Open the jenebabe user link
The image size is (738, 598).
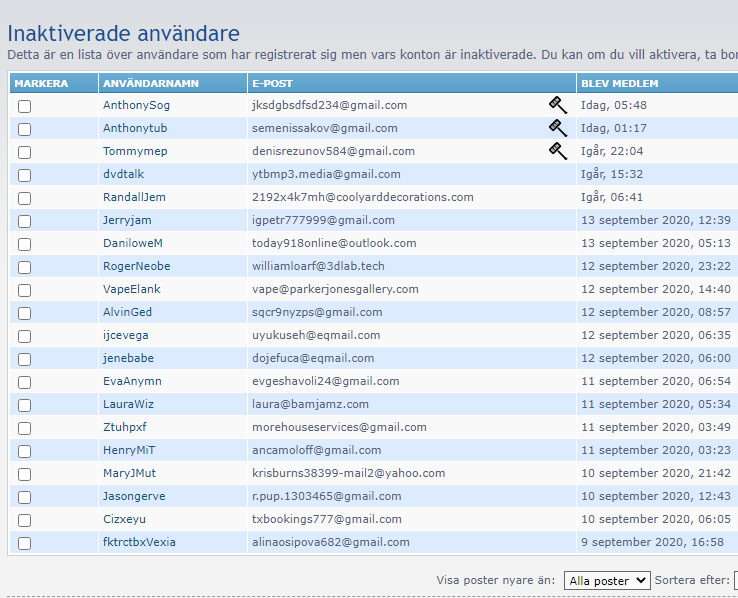[128, 358]
